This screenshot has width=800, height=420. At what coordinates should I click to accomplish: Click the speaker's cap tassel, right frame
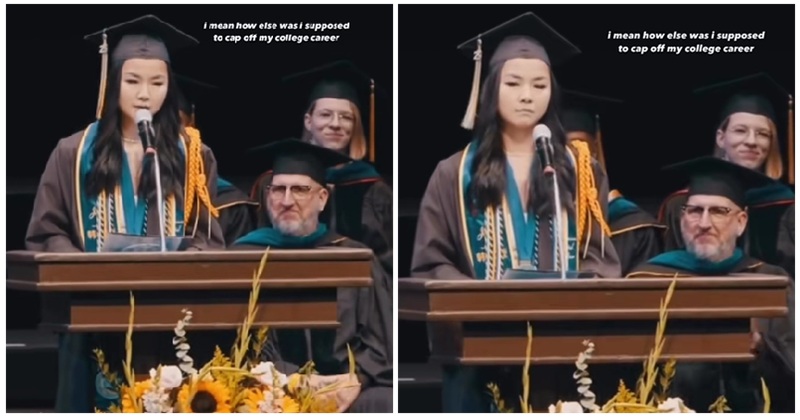(472, 85)
